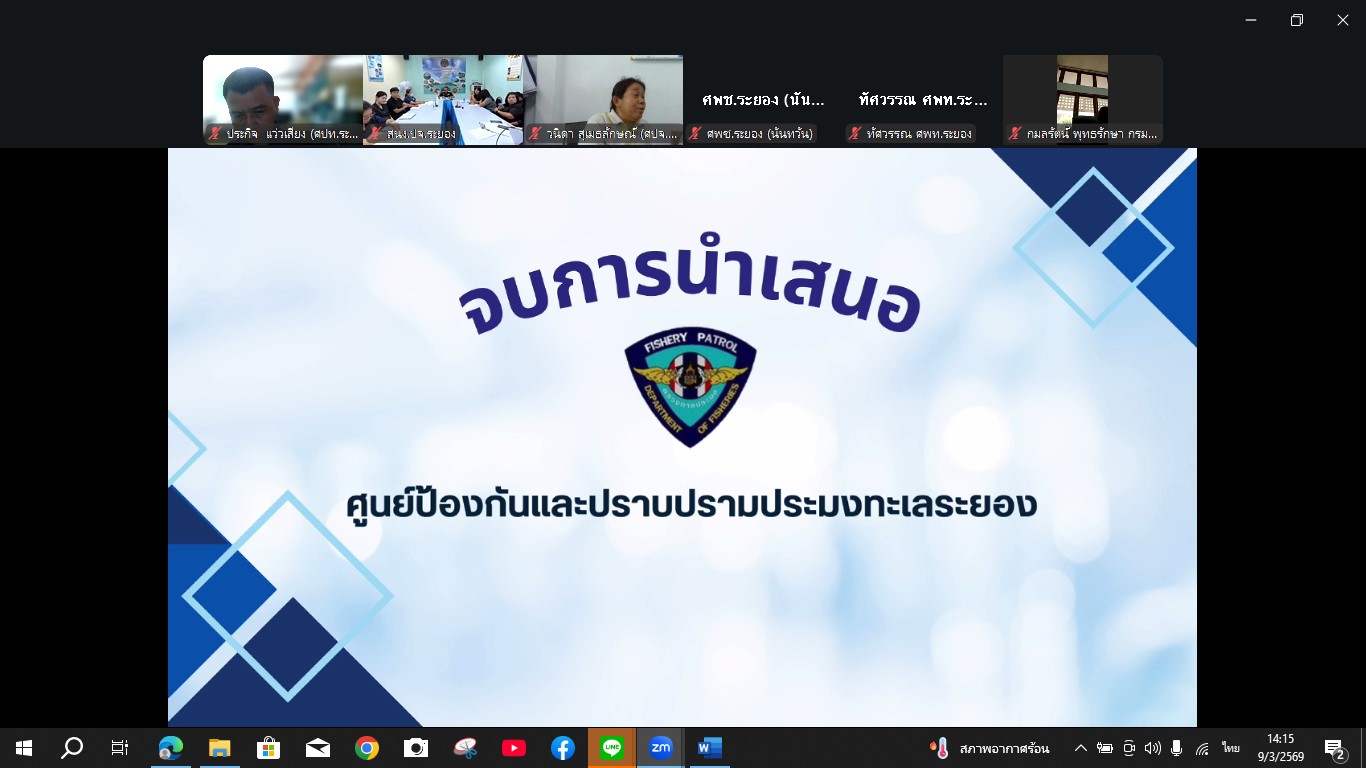Open the ไทย input language switcher

pos(1230,748)
